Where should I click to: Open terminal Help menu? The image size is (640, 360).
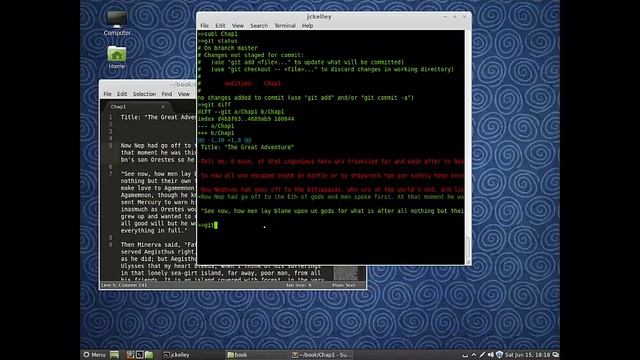click(x=307, y=26)
